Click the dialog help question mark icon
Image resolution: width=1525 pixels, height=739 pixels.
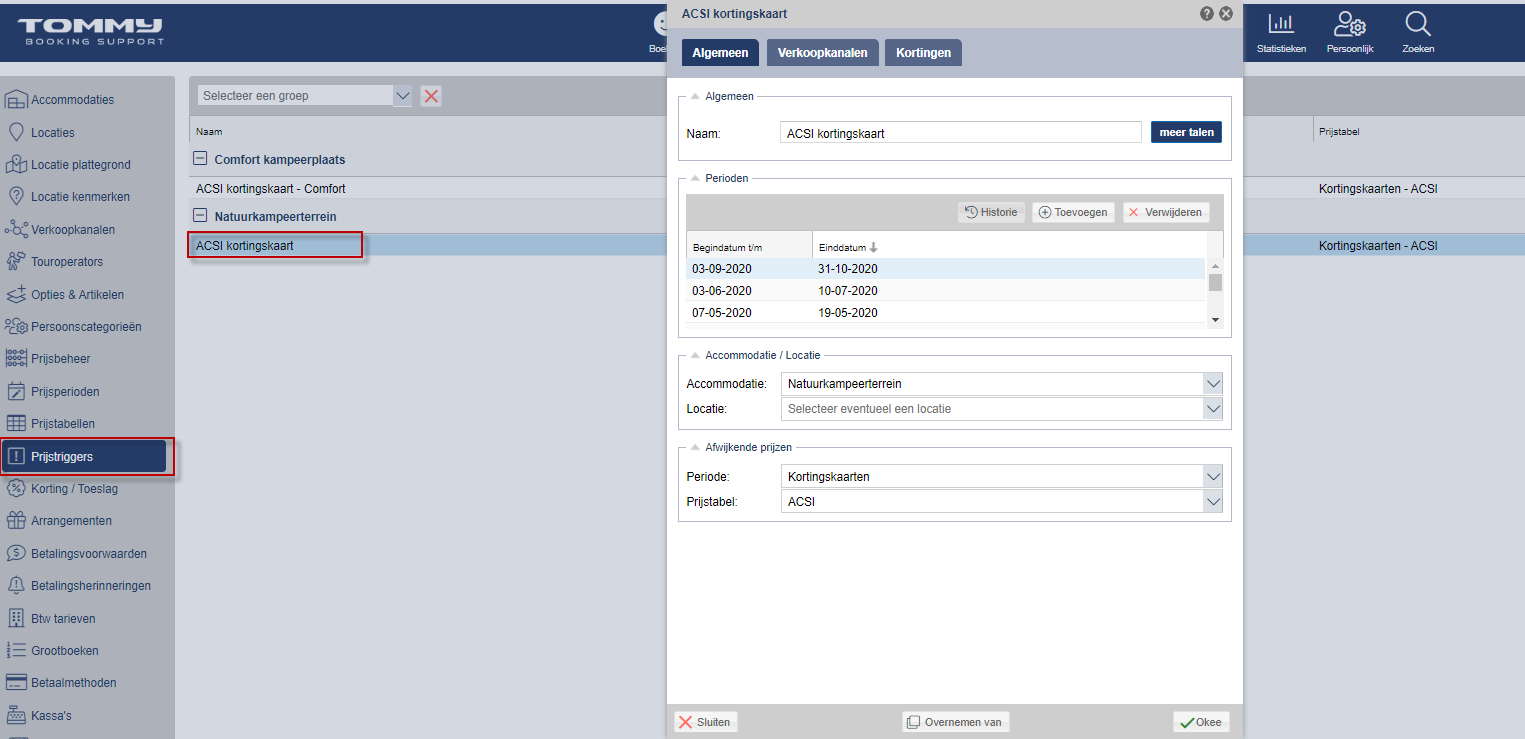1207,14
